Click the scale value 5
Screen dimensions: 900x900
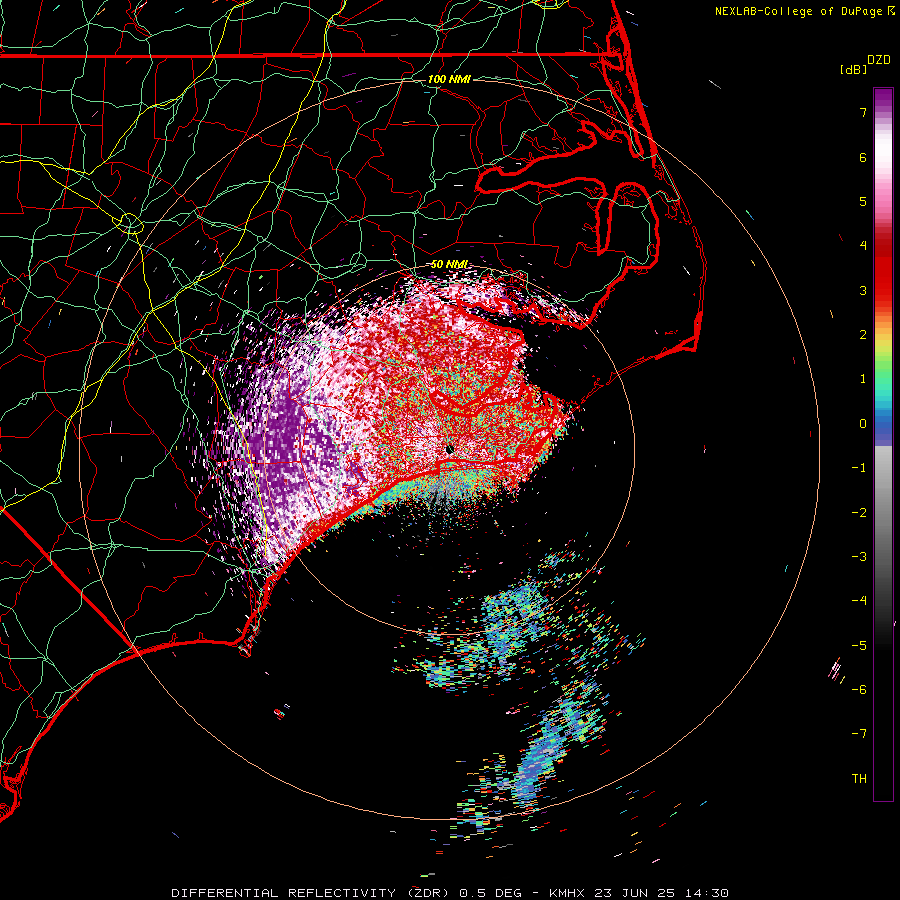click(863, 201)
